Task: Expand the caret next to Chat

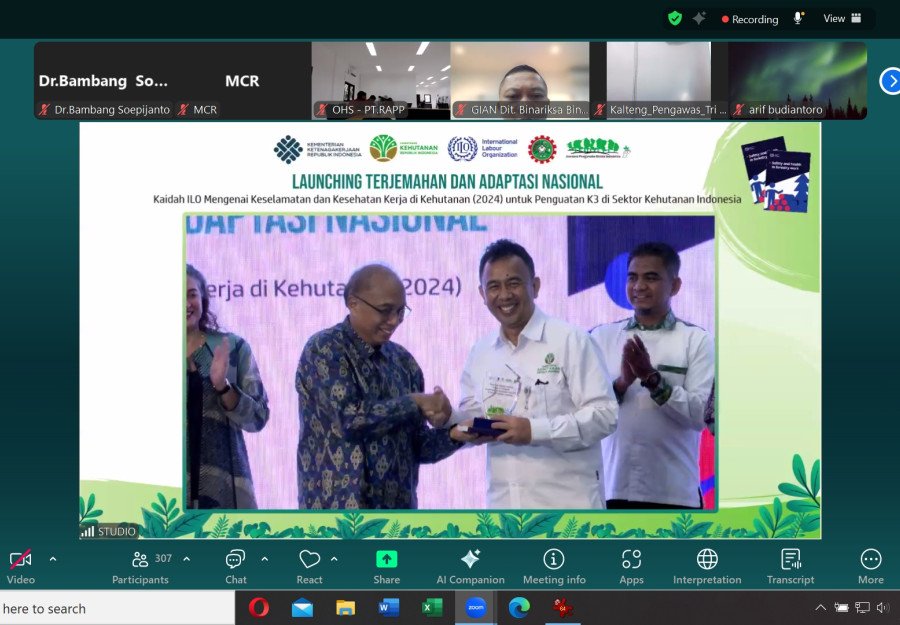Action: pyautogui.click(x=265, y=558)
